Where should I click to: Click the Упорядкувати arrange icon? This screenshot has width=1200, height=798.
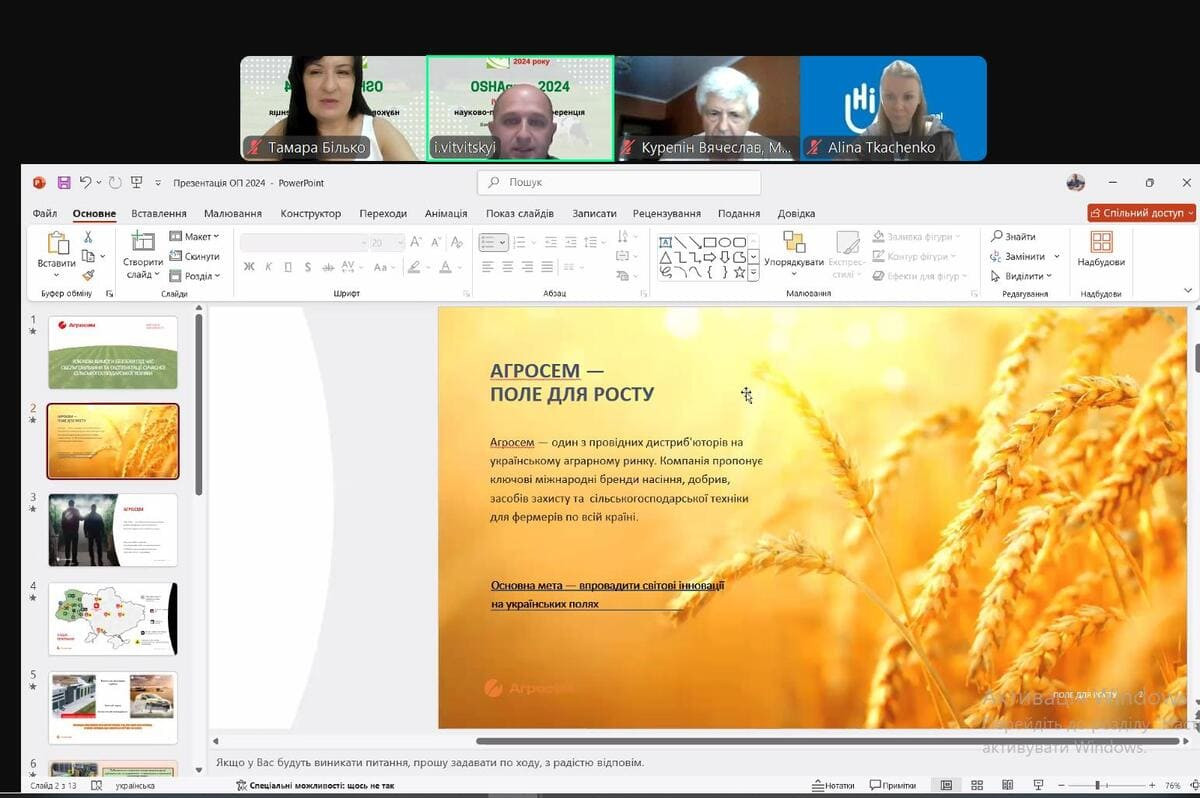(794, 250)
